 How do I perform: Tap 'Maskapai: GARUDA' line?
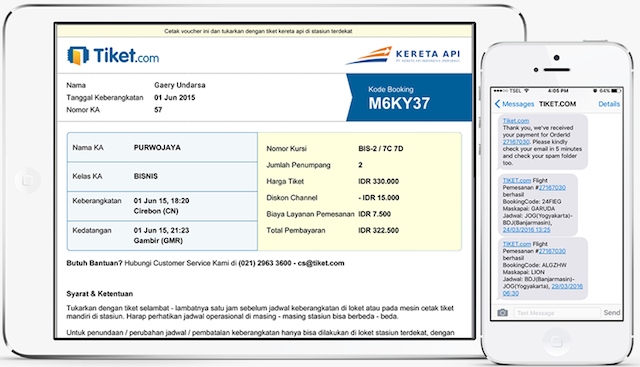(529, 209)
